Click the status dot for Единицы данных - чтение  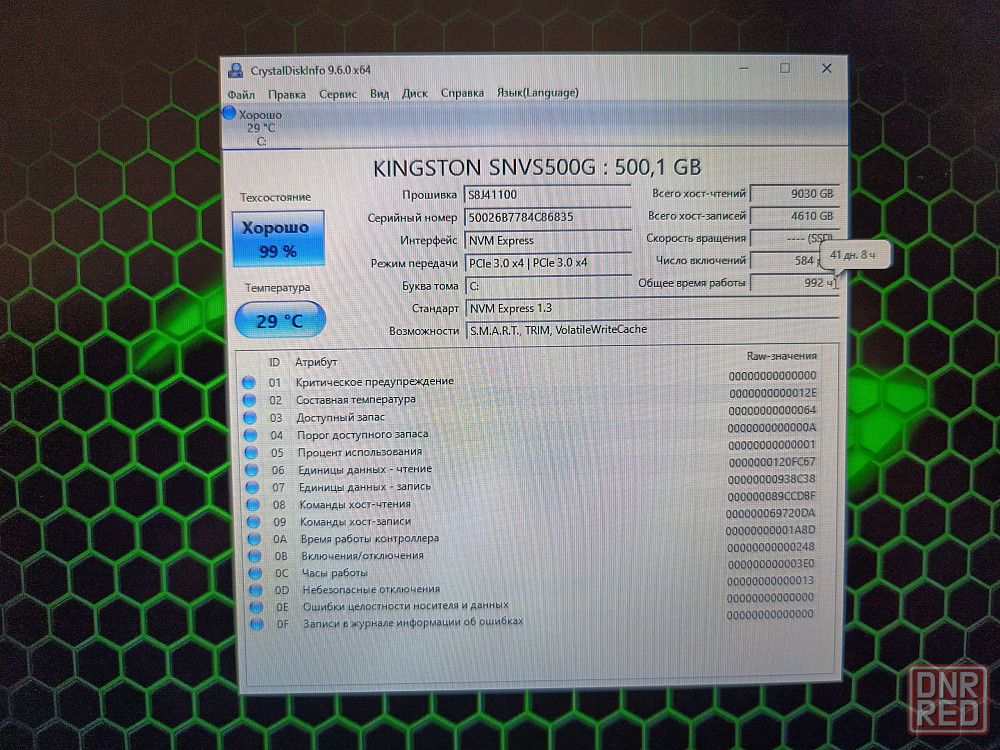coord(252,471)
